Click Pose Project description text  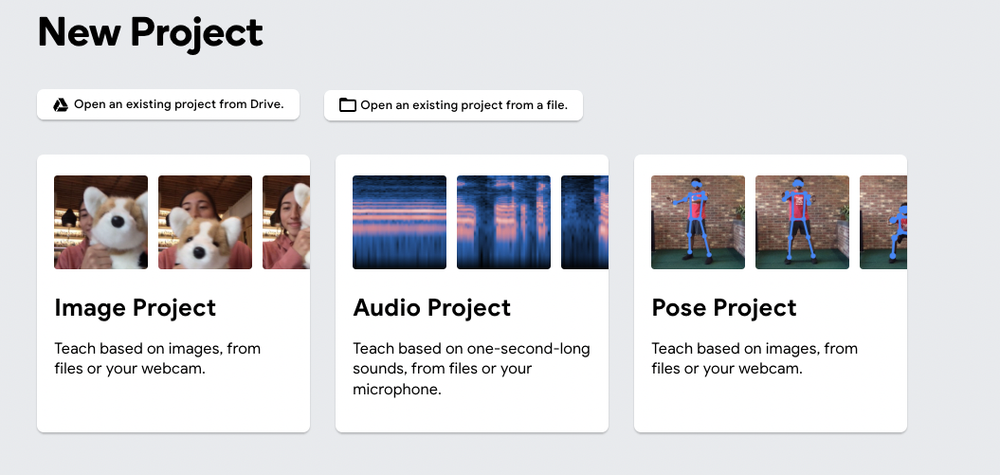point(754,358)
